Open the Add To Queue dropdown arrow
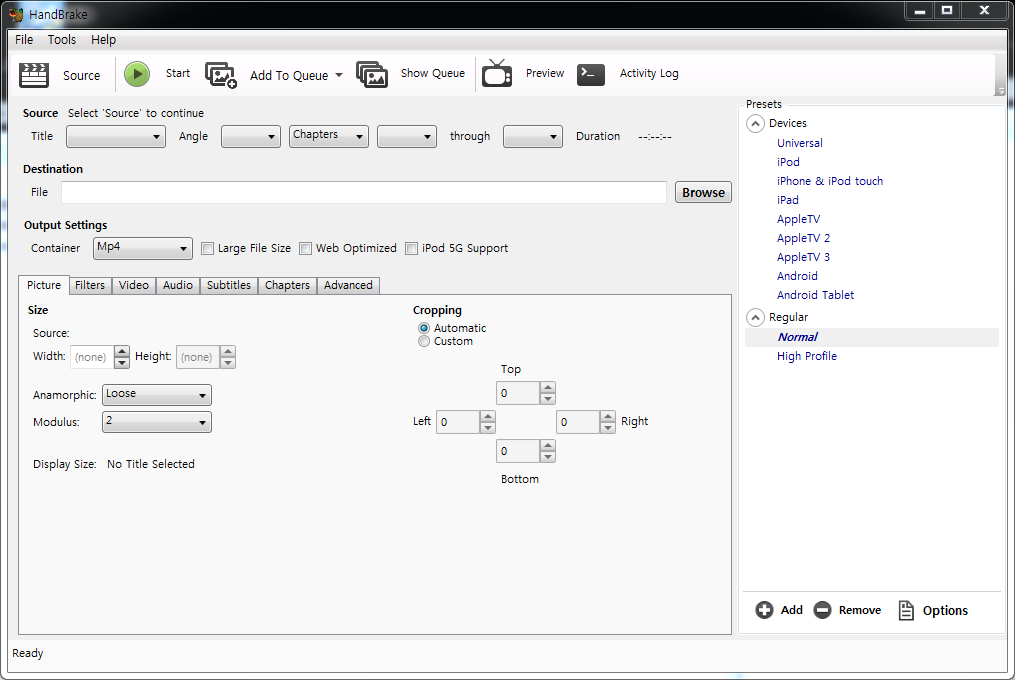Viewport: 1015px width, 680px height. click(339, 75)
